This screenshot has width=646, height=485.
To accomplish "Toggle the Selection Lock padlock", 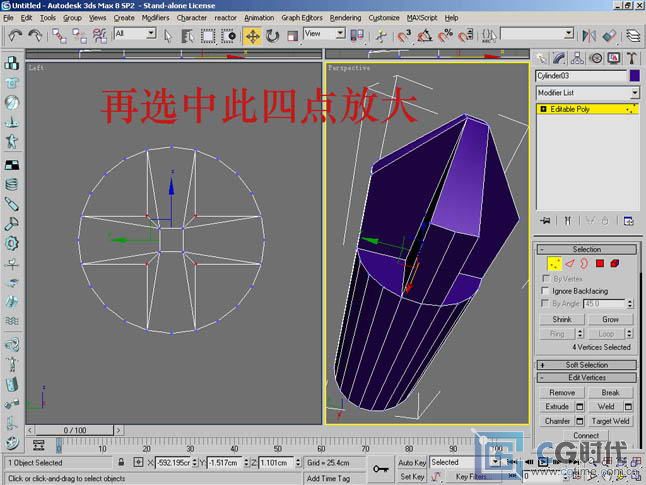I will 121,462.
